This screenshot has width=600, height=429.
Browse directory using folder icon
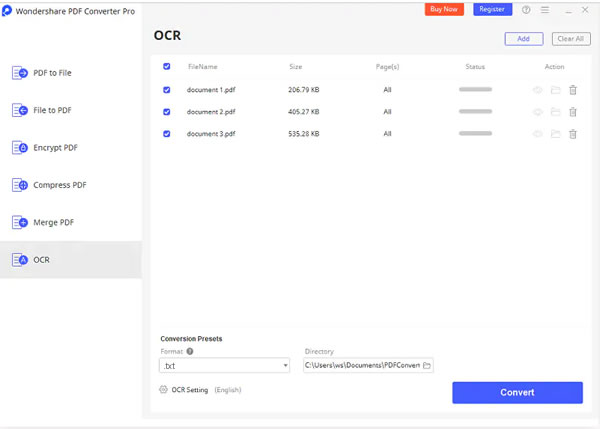pos(427,366)
